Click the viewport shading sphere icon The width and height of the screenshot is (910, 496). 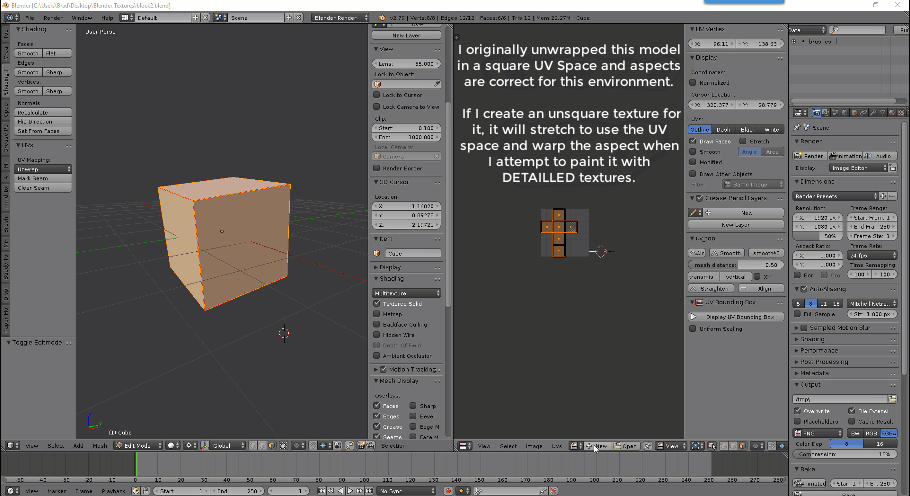pyautogui.click(x=171, y=445)
